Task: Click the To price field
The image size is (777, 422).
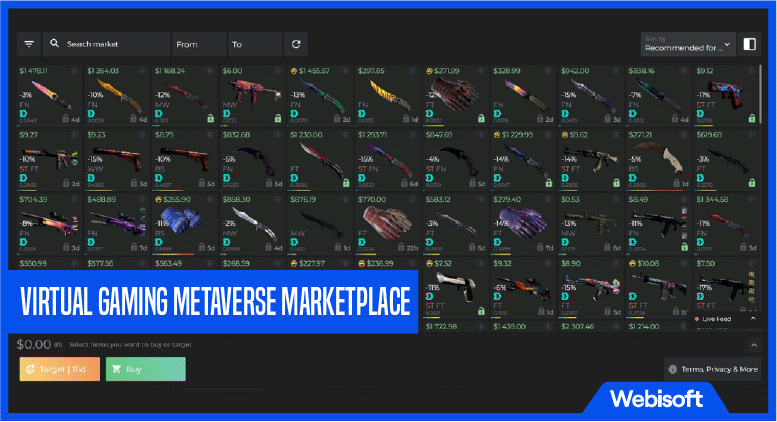Action: 255,44
